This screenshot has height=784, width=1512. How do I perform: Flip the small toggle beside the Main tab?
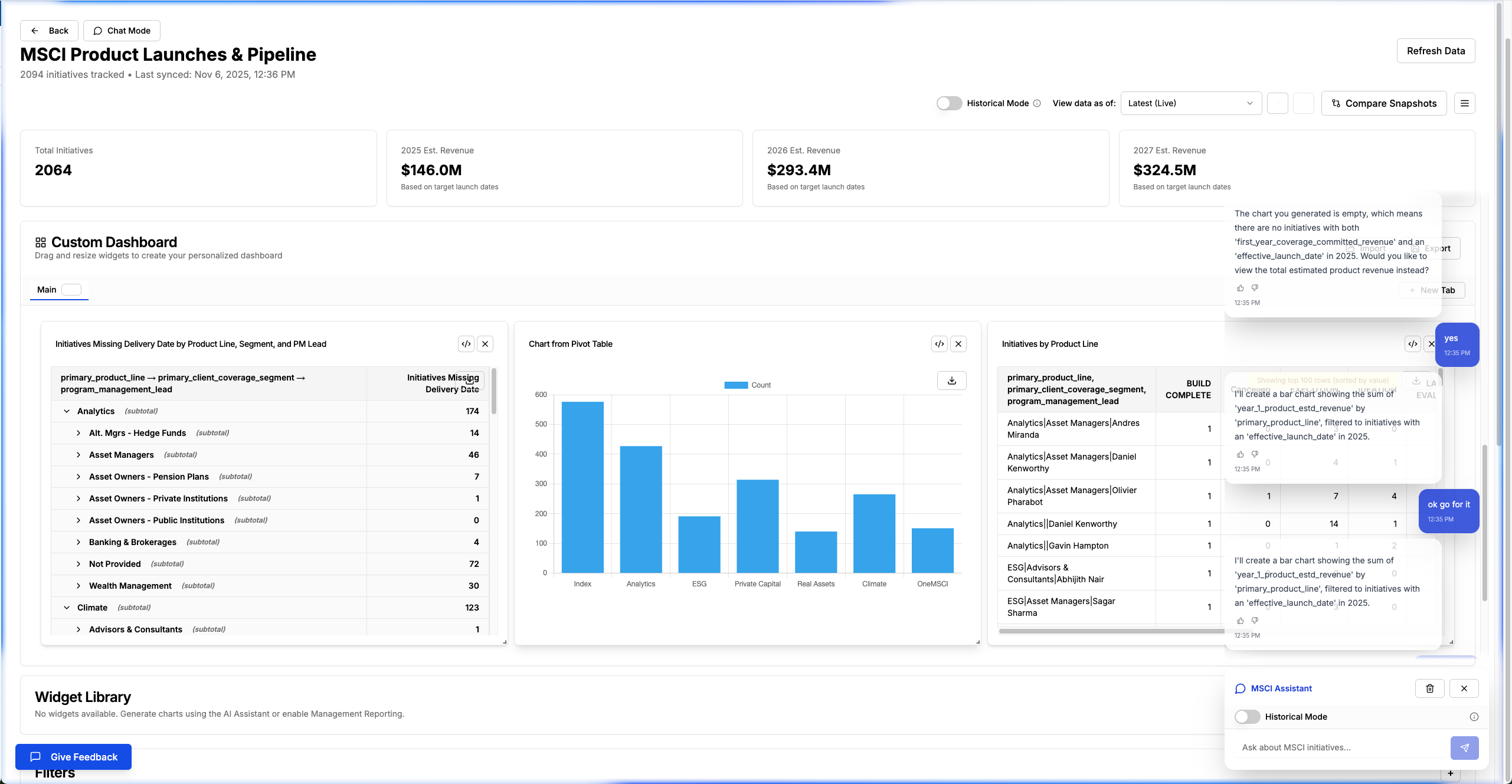(x=71, y=289)
